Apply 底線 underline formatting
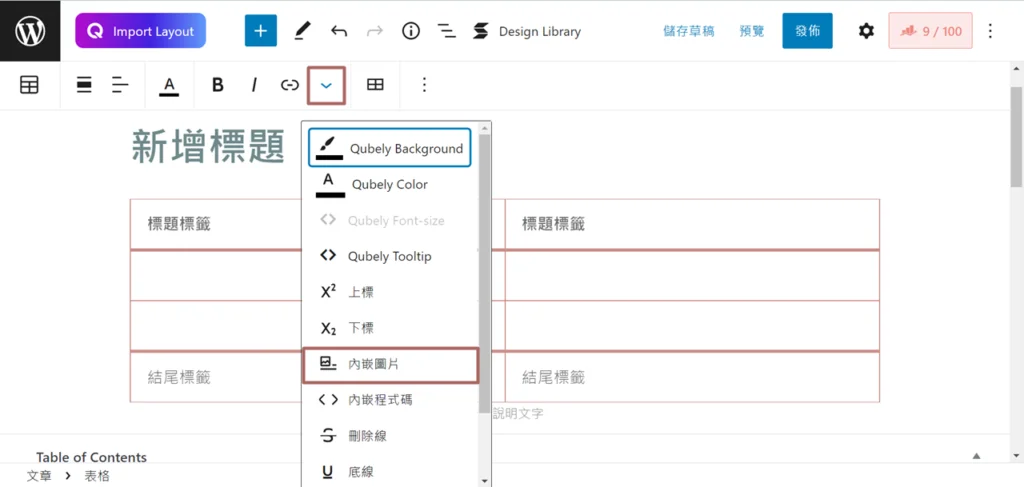 [390, 471]
